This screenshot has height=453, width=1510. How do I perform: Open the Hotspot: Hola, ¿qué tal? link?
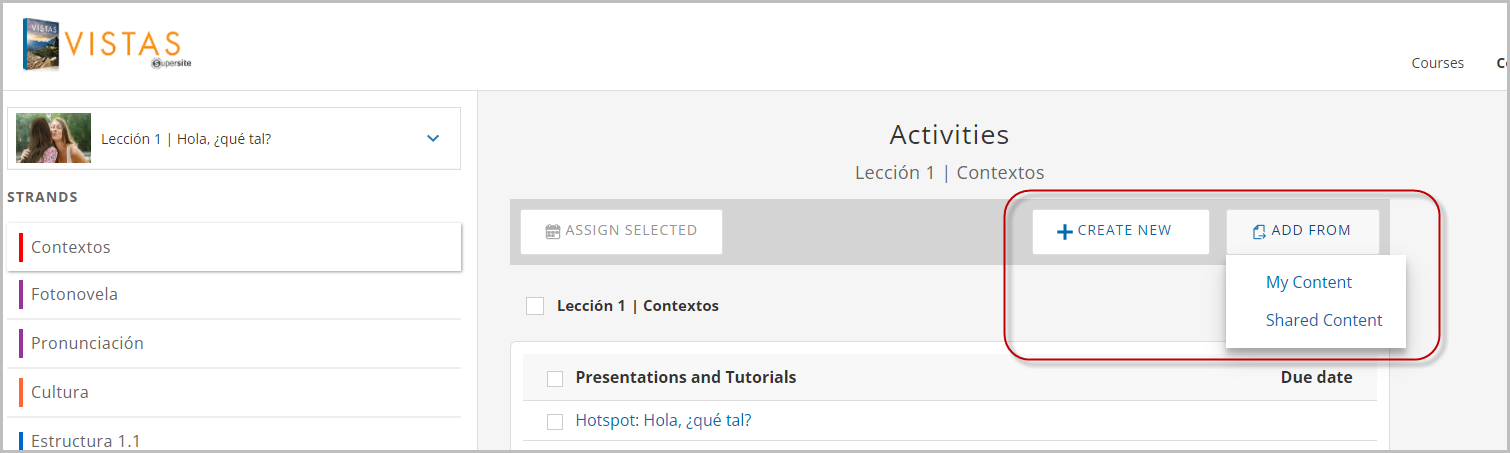click(664, 420)
